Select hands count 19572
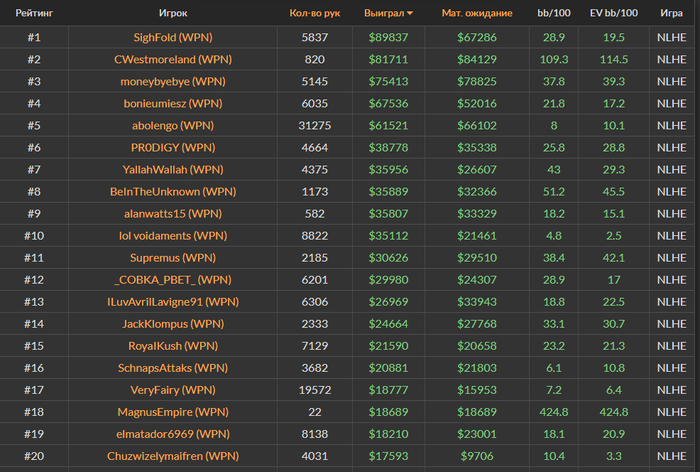The image size is (700, 472). point(315,390)
